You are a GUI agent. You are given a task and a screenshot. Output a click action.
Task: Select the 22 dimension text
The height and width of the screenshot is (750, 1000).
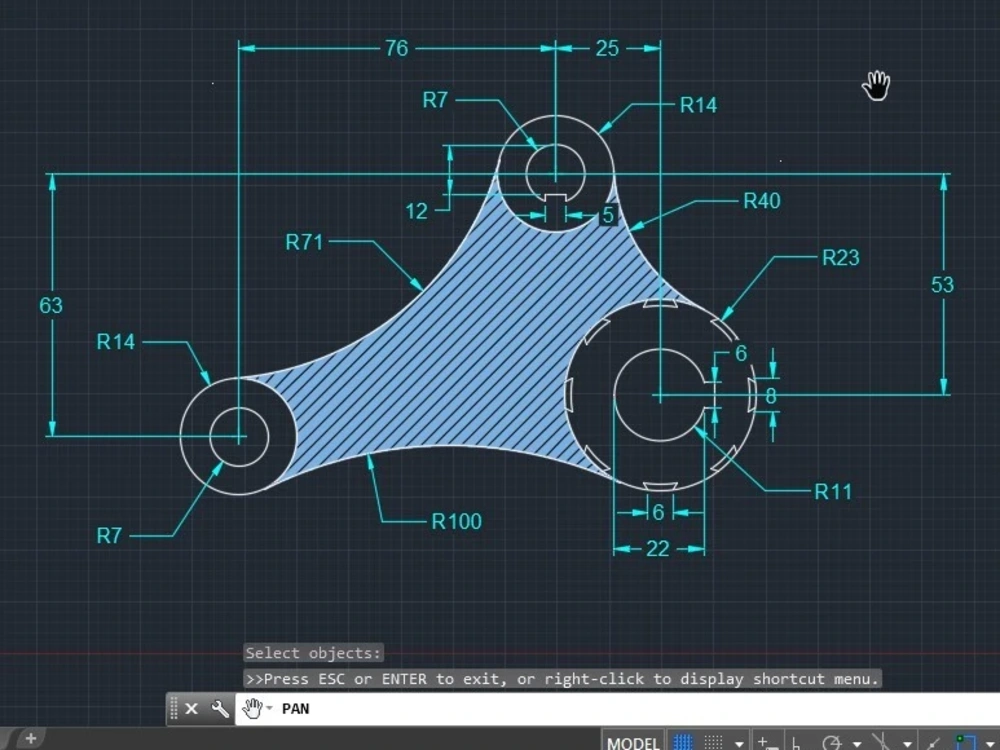658,549
